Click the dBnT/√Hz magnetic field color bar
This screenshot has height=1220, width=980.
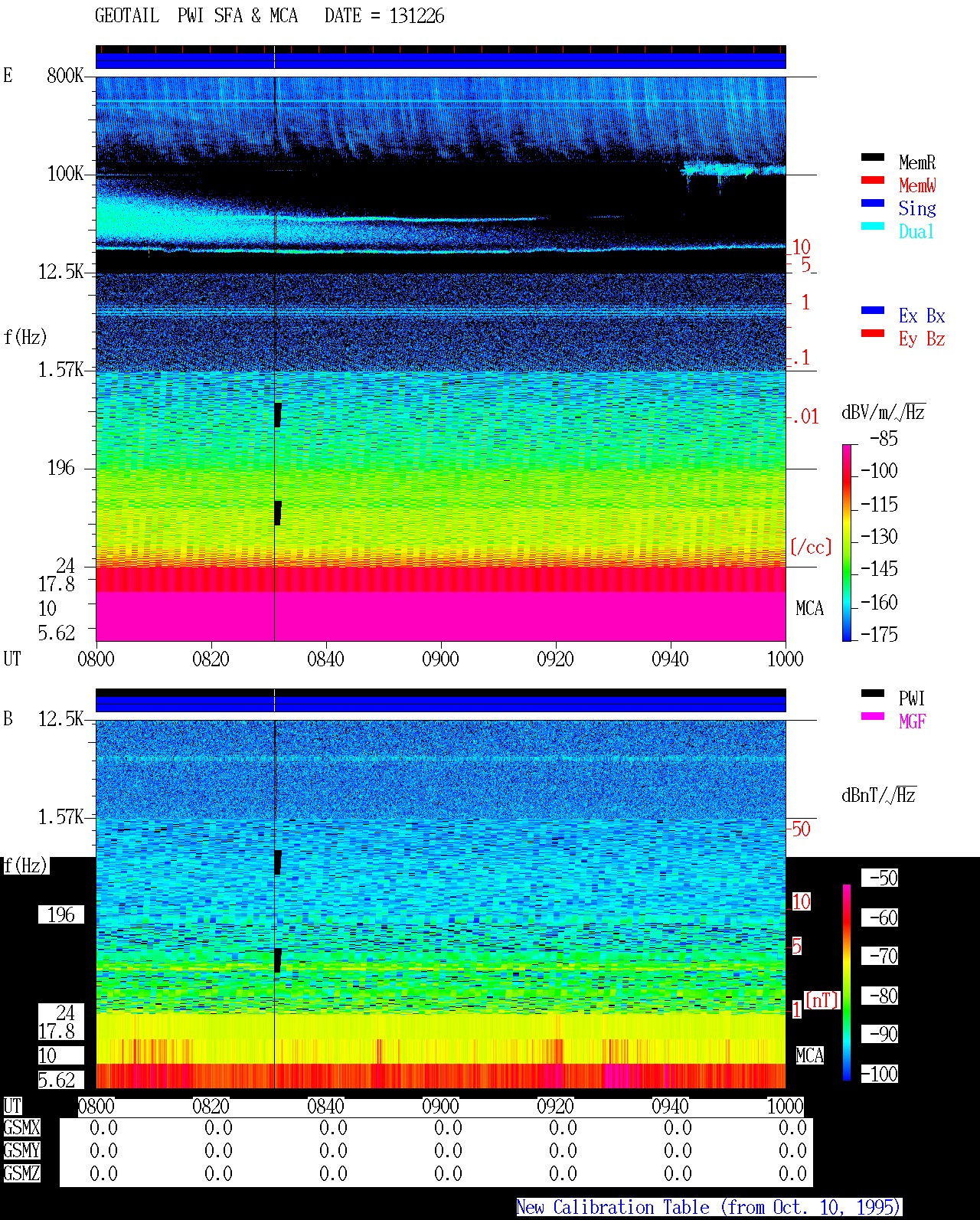pyautogui.click(x=847, y=983)
